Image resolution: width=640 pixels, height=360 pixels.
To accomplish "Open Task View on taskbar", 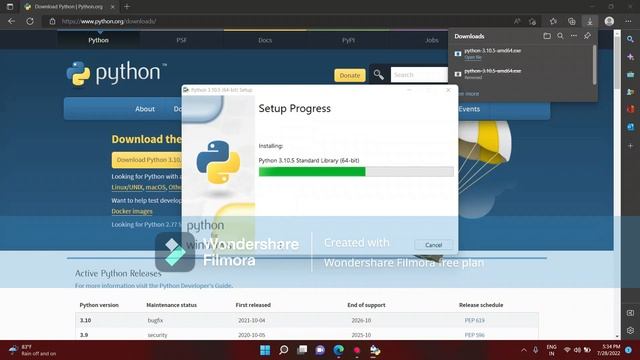I will (x=302, y=350).
